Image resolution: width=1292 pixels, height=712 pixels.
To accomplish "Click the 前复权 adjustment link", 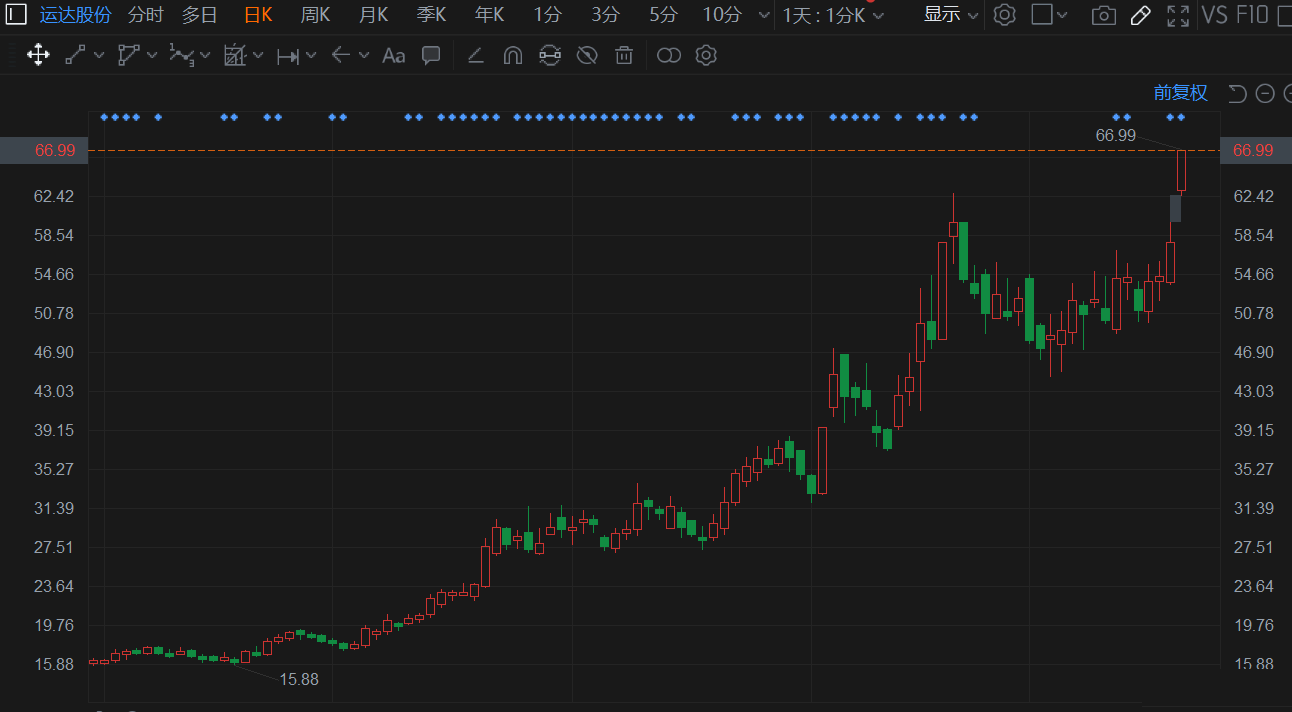I will pos(1180,93).
